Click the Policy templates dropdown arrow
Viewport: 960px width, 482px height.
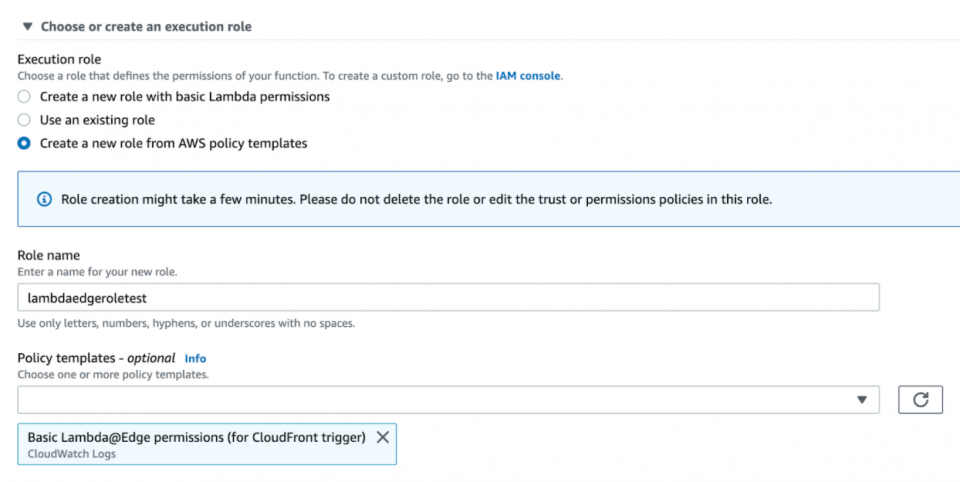(x=862, y=400)
